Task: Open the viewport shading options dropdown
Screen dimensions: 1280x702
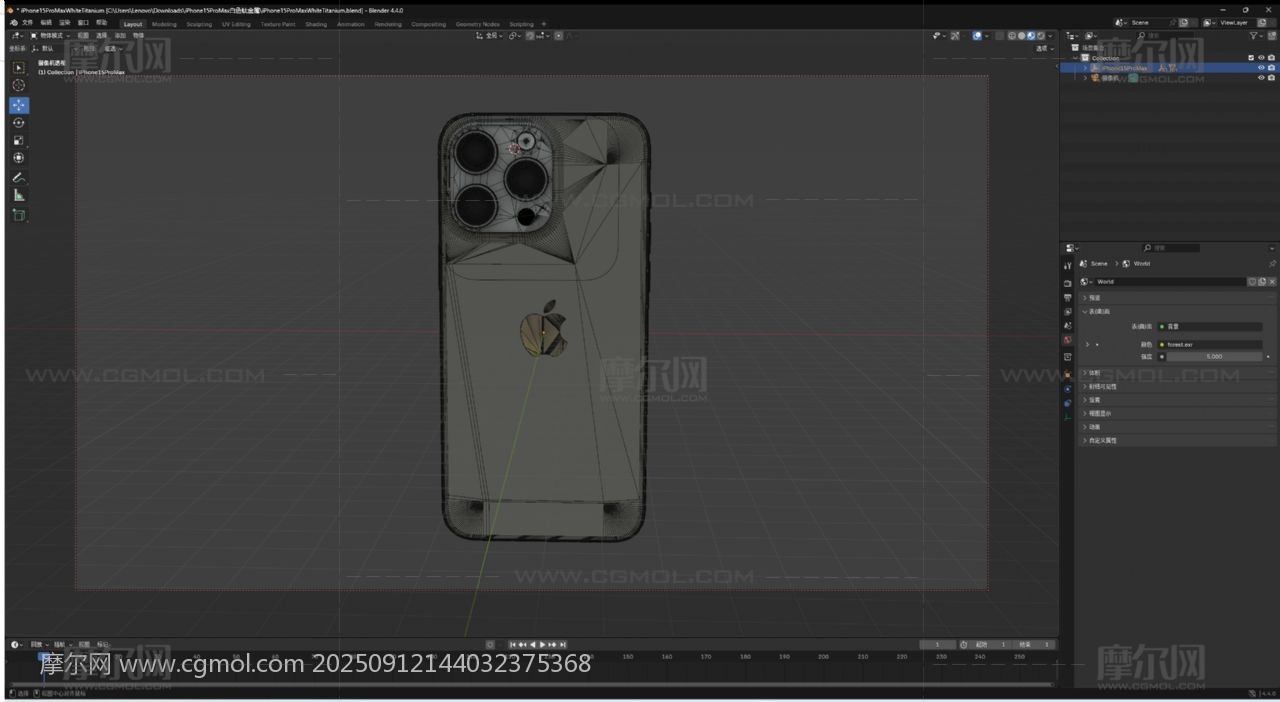Action: 1050,36
